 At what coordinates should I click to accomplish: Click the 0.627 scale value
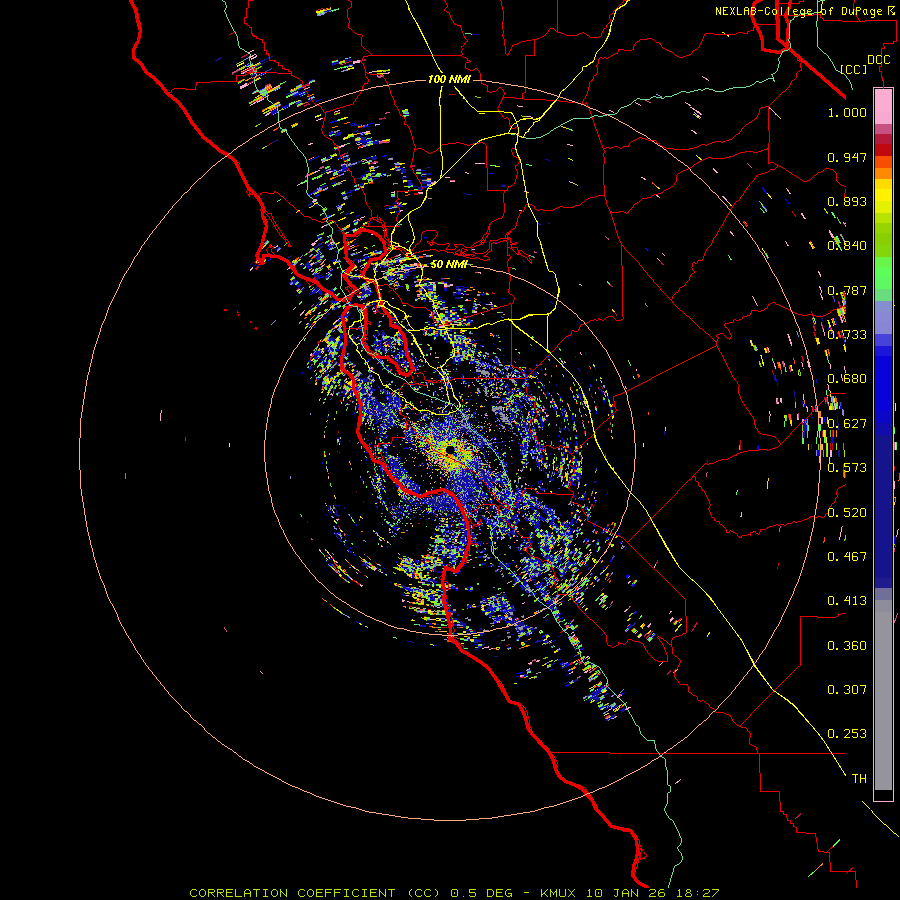847,424
